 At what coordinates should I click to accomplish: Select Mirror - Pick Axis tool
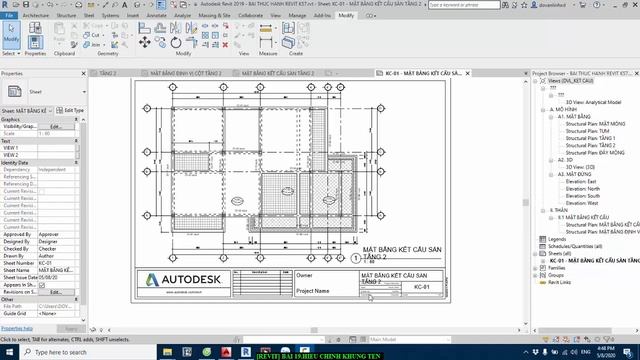pos(176,28)
